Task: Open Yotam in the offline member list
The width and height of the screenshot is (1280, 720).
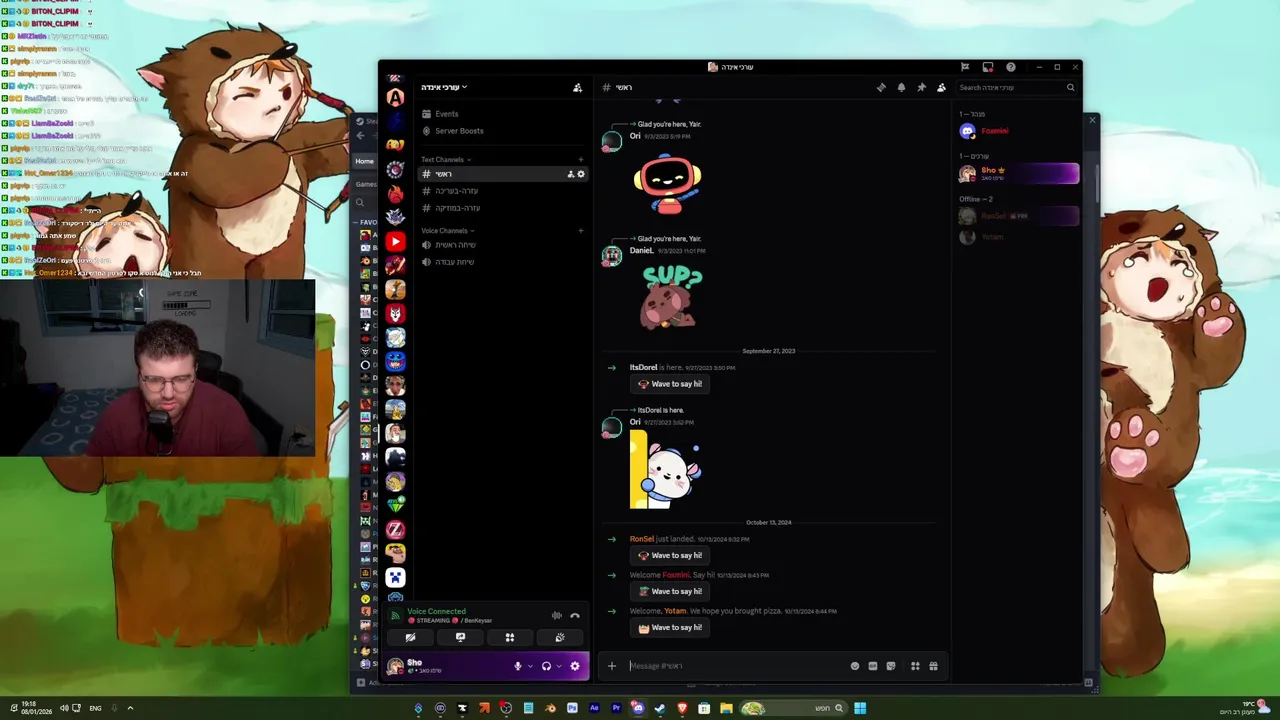Action: pos(1017,237)
